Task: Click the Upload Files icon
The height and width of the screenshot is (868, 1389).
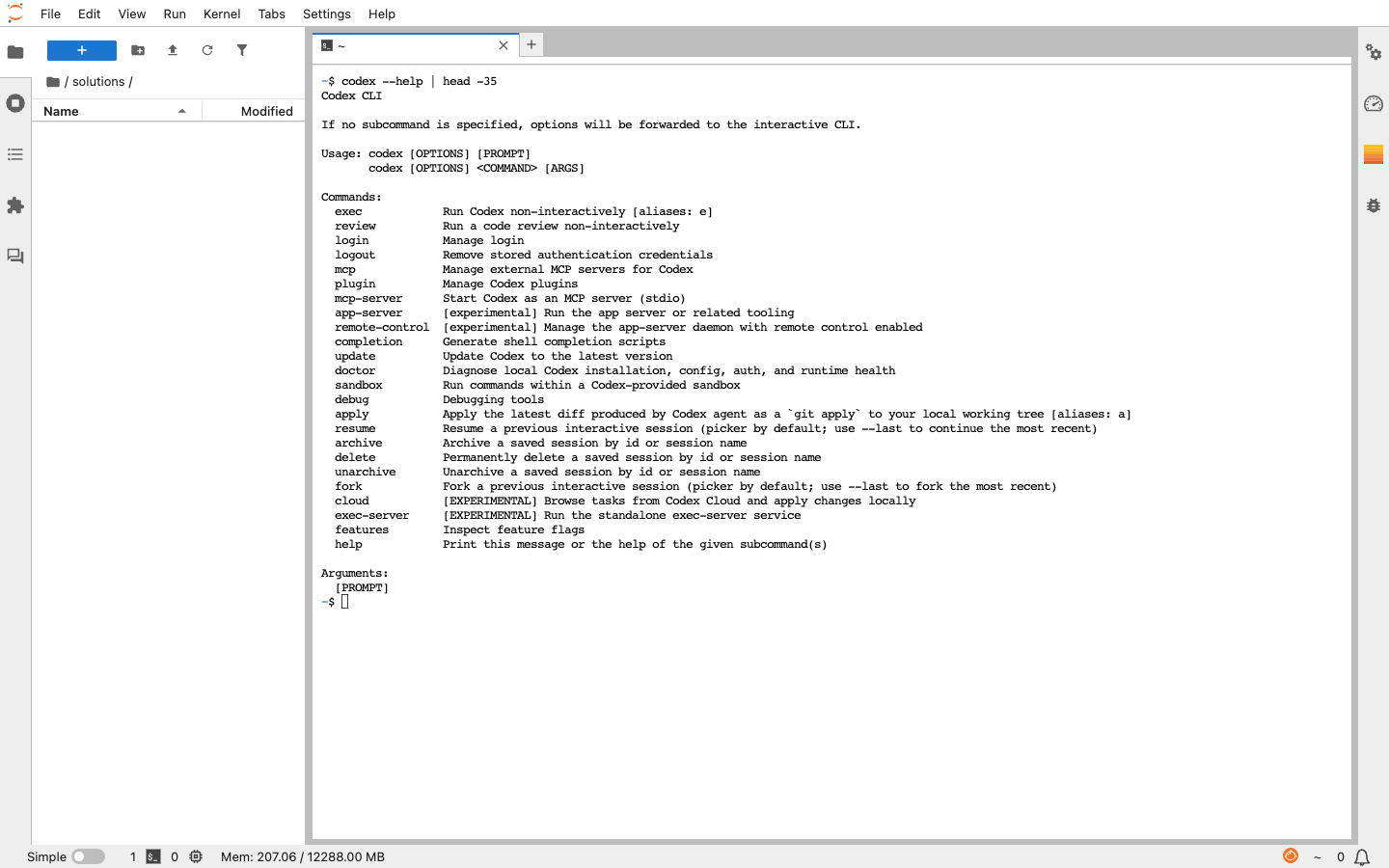Action: click(173, 50)
